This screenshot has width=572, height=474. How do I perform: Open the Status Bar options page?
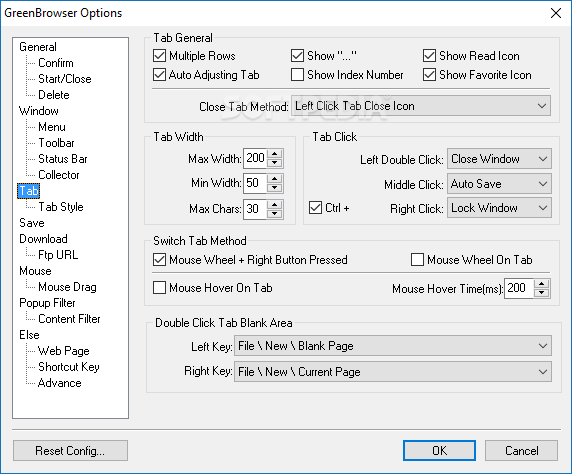coord(63,159)
